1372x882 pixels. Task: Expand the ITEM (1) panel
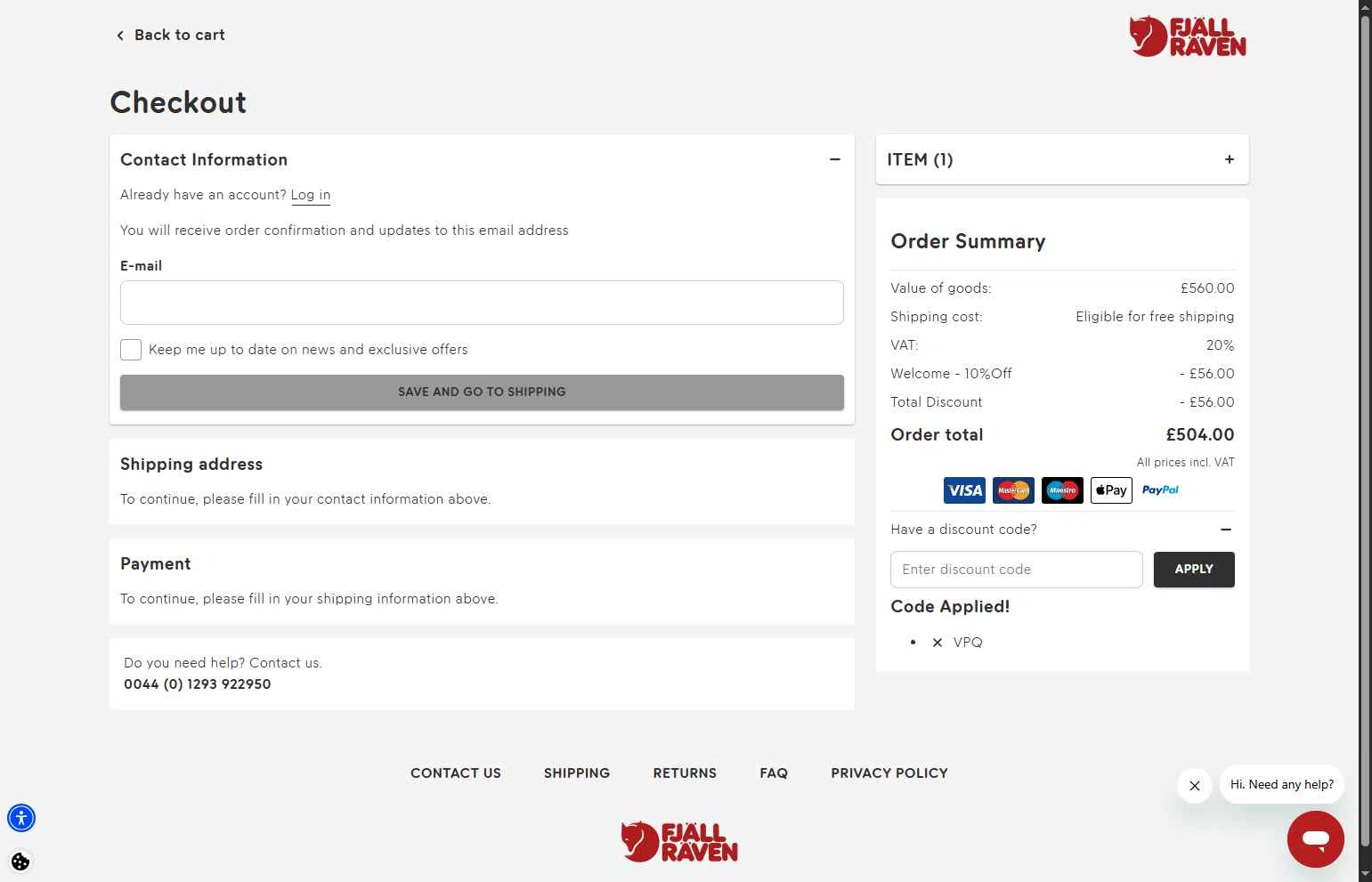pyautogui.click(x=1230, y=159)
